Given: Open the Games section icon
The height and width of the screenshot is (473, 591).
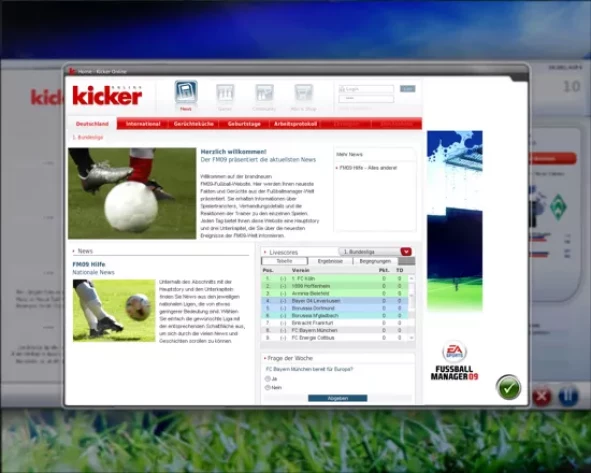Looking at the screenshot, I should pyautogui.click(x=225, y=93).
